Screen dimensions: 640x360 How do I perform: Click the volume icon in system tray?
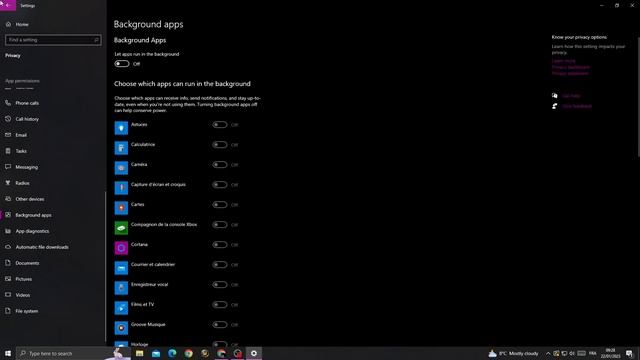point(572,353)
